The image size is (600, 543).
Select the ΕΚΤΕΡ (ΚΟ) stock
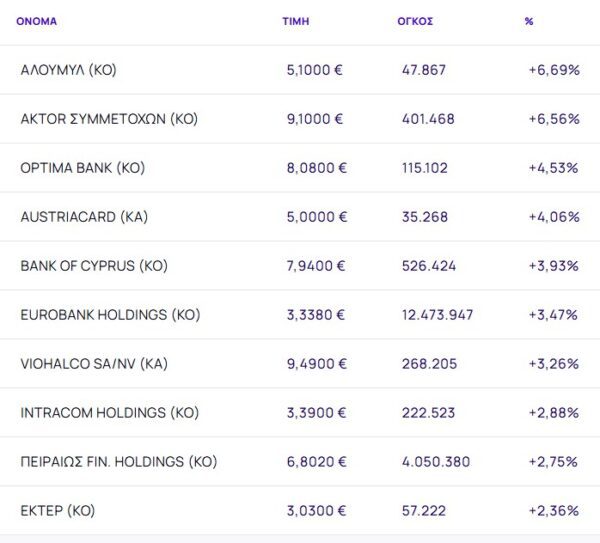[x=57, y=511]
